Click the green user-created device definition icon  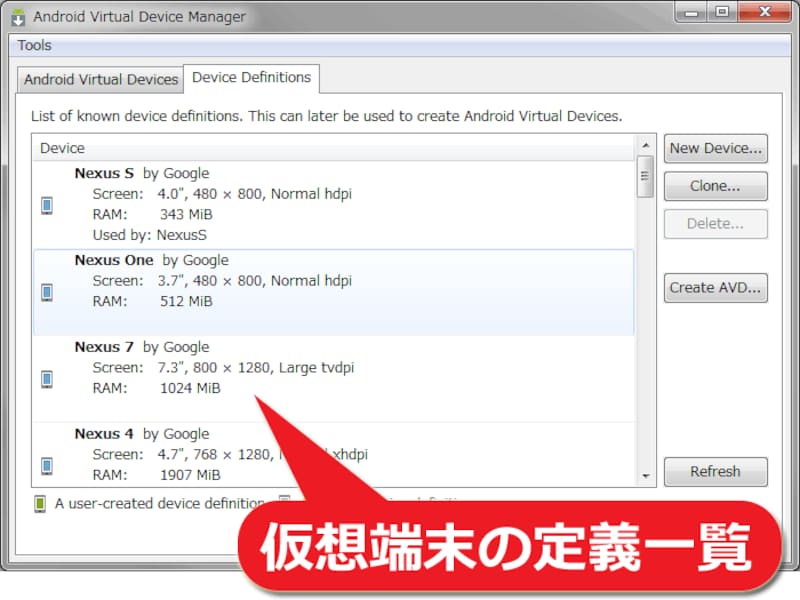(x=40, y=504)
